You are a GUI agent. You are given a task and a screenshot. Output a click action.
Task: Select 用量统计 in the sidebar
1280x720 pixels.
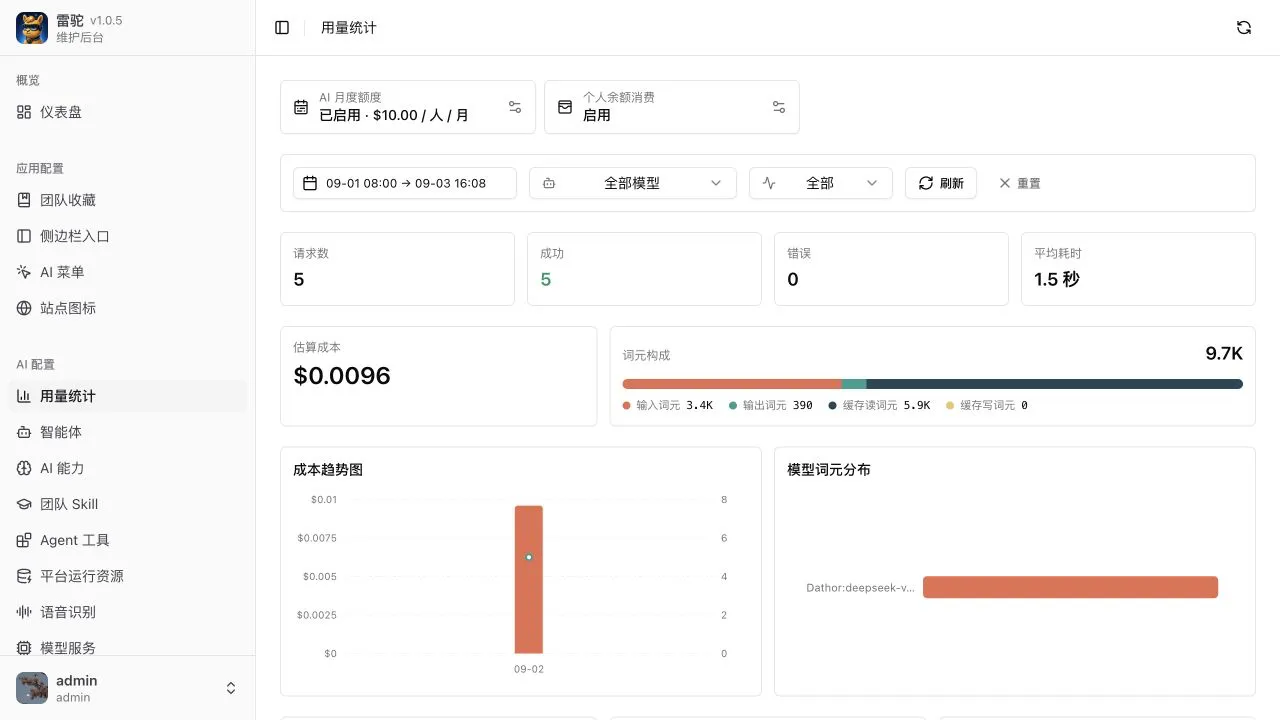128,396
